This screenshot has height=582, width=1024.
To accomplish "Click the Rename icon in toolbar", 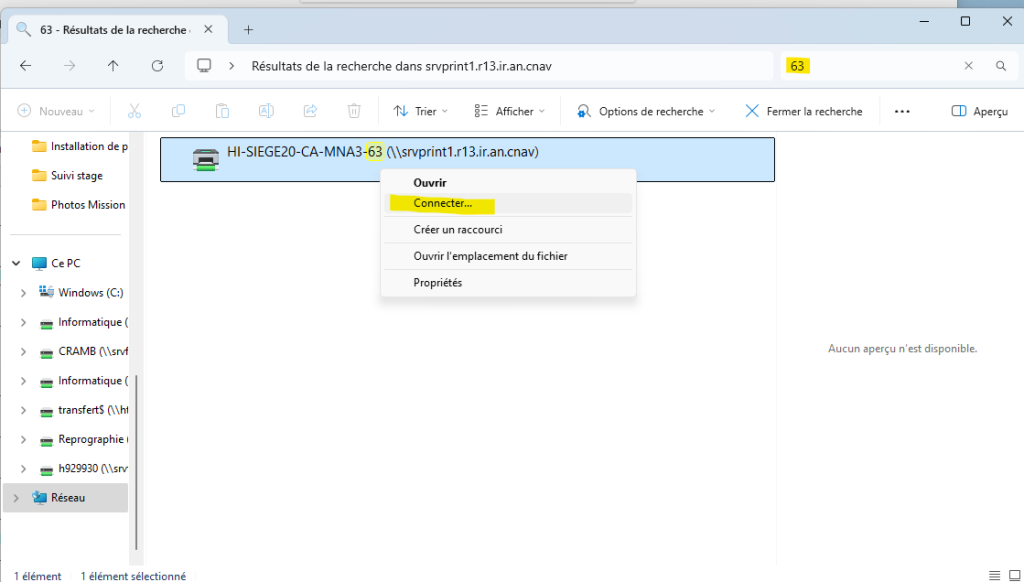I will coord(266,111).
